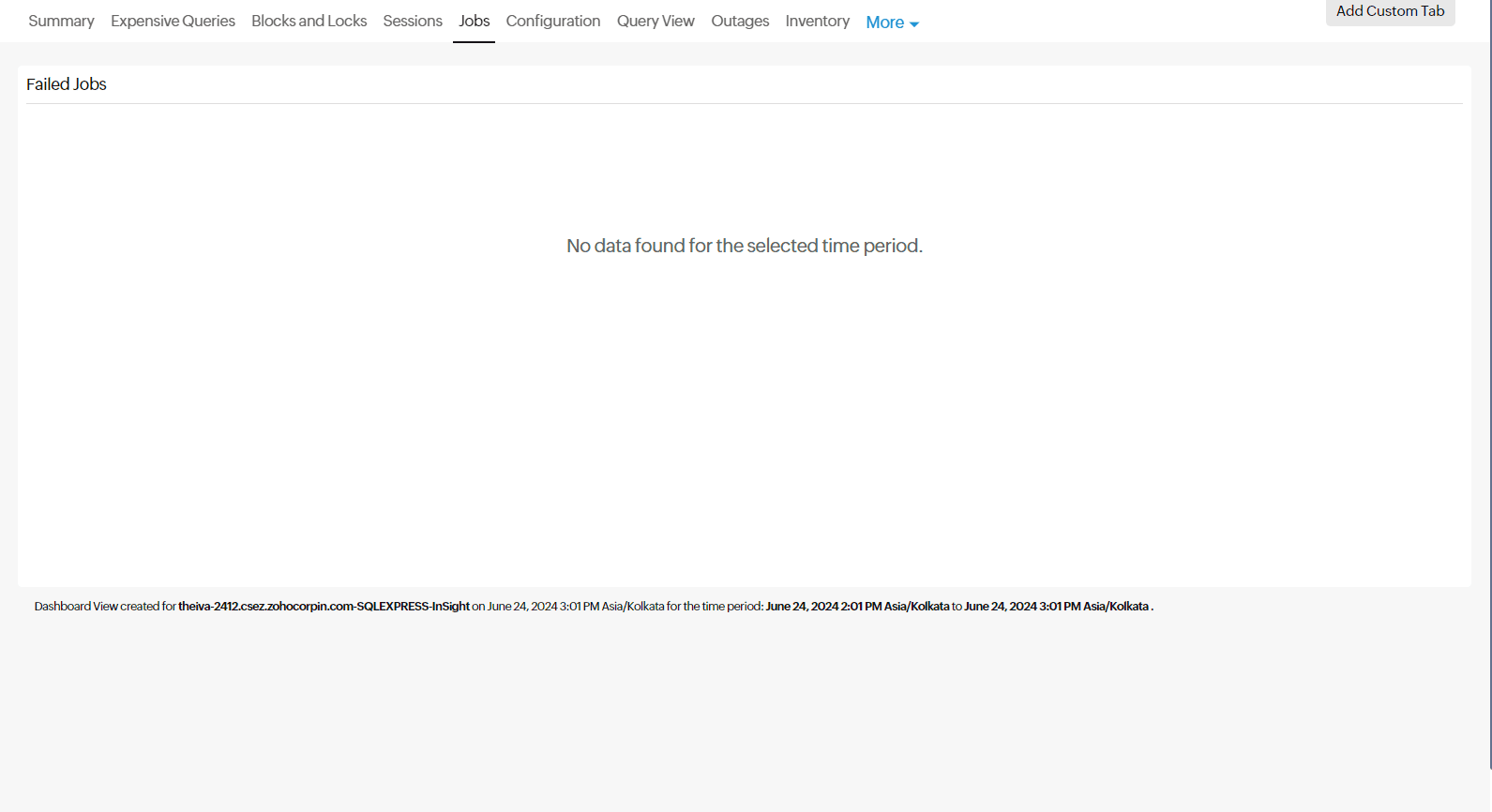Screen dimensions: 1492x812
Task: Click the caret arrow beside More
Action: pos(914,24)
